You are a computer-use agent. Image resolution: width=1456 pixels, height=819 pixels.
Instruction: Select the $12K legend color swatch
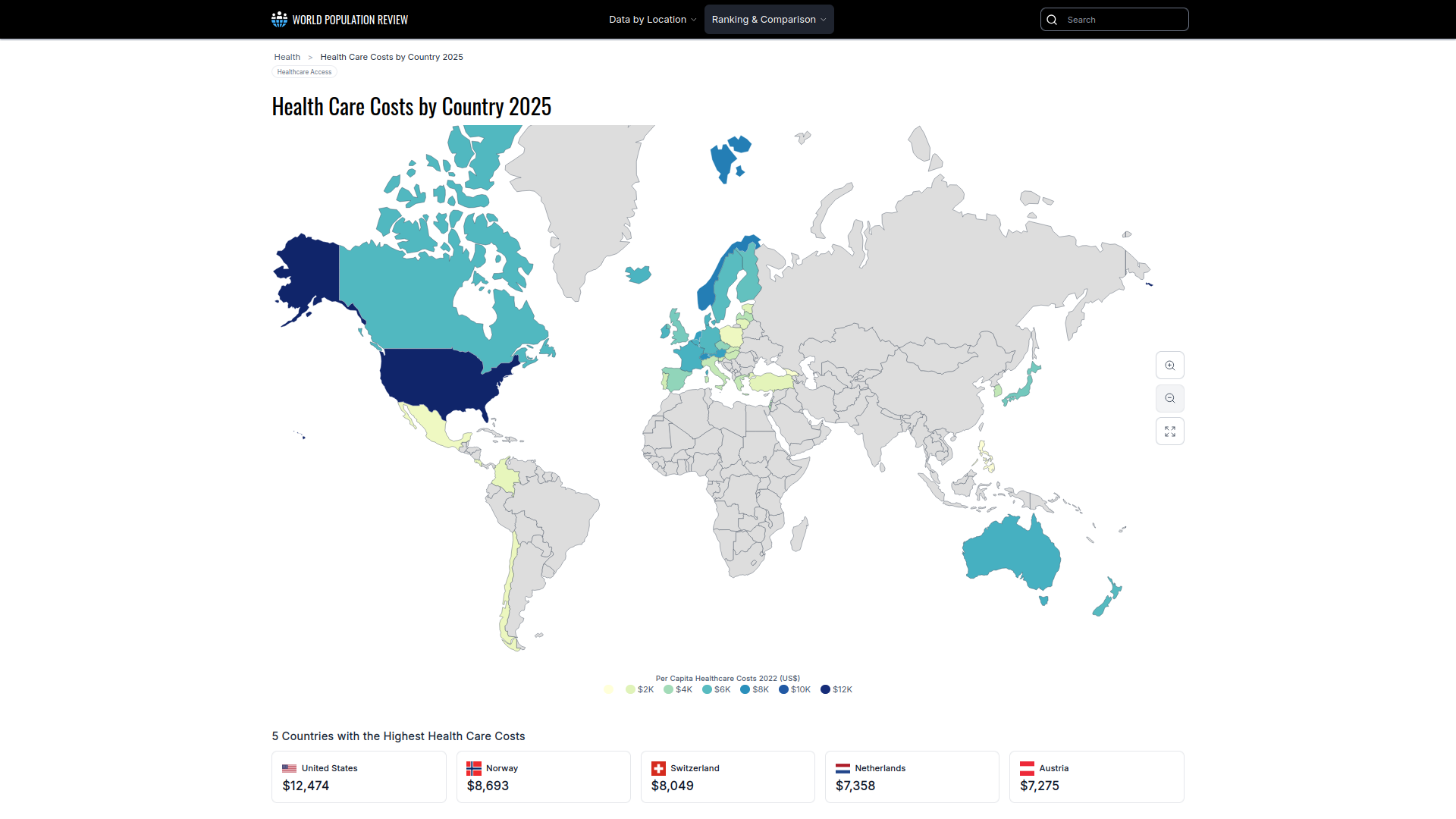tap(825, 689)
